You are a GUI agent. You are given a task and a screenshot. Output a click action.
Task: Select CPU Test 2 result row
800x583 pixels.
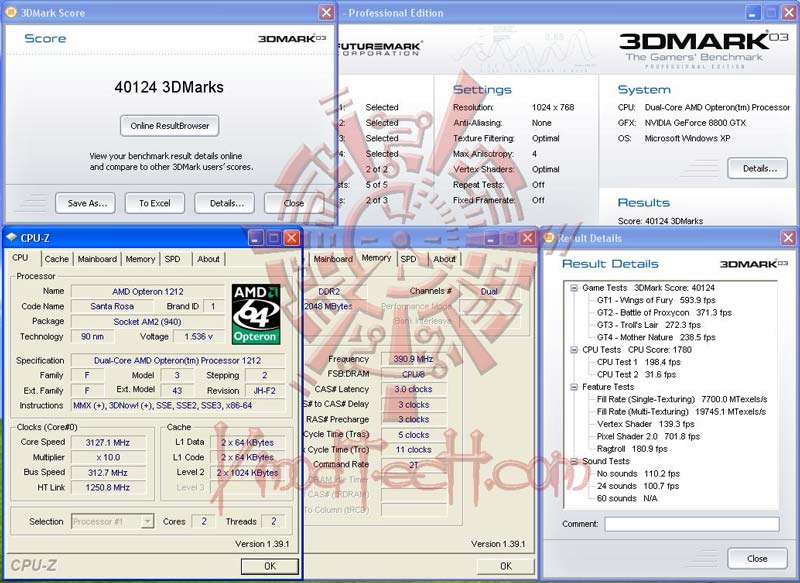coord(636,374)
